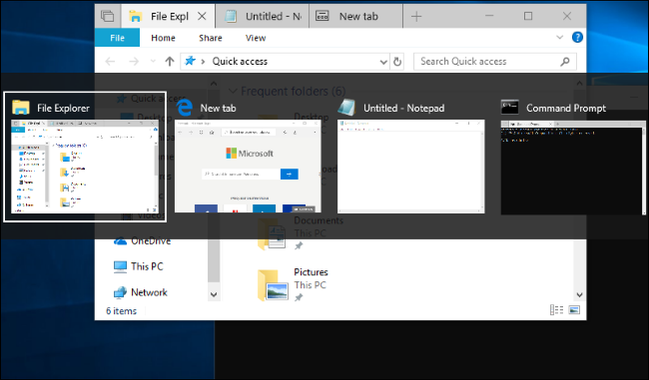649x380 pixels.
Task: Open the address bar history dropdown
Action: point(383,62)
